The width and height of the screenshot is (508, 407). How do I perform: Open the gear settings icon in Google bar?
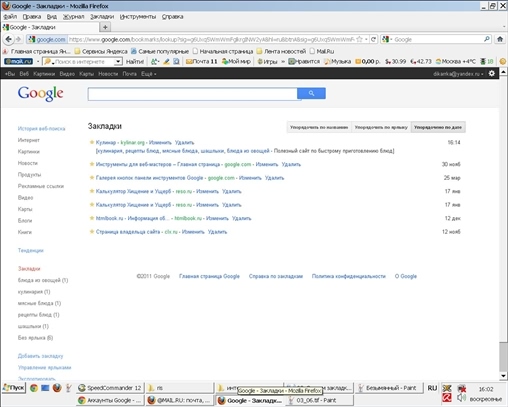point(492,73)
